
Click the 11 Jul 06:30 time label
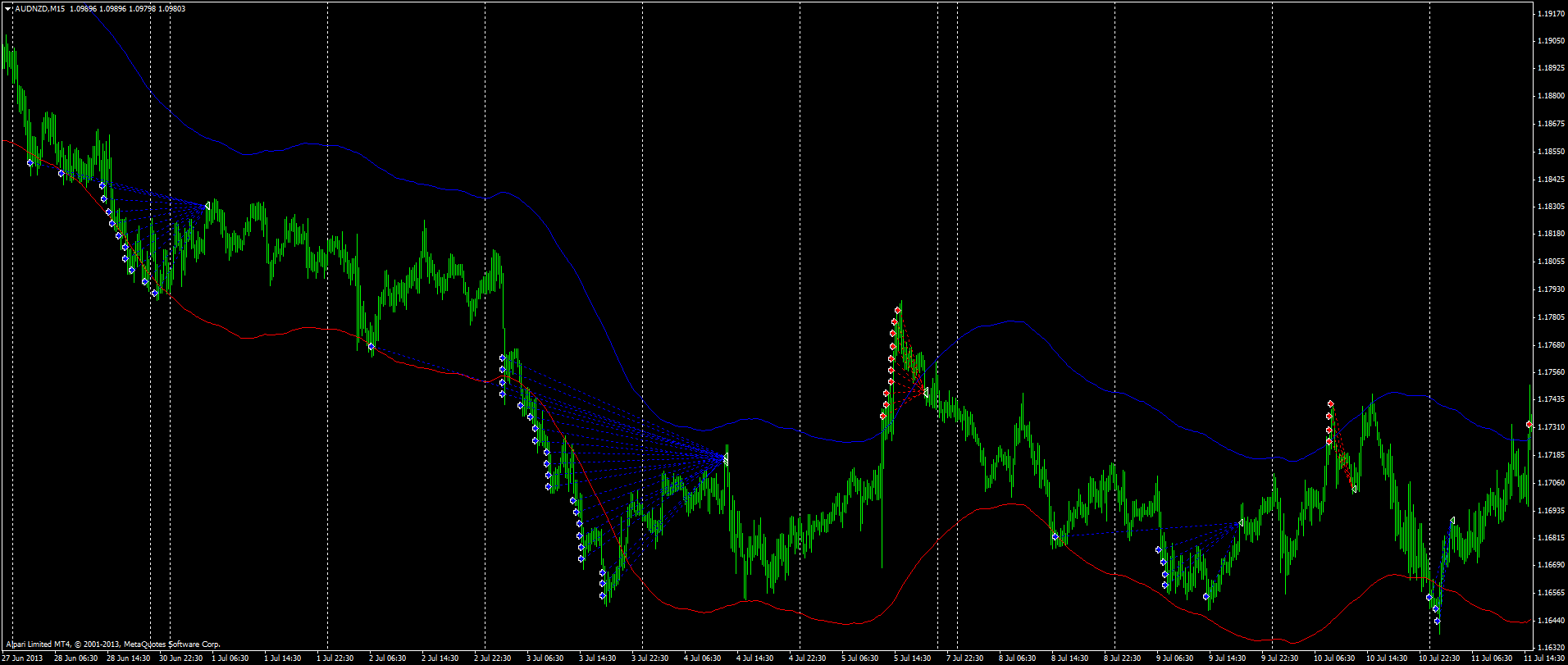point(1491,658)
